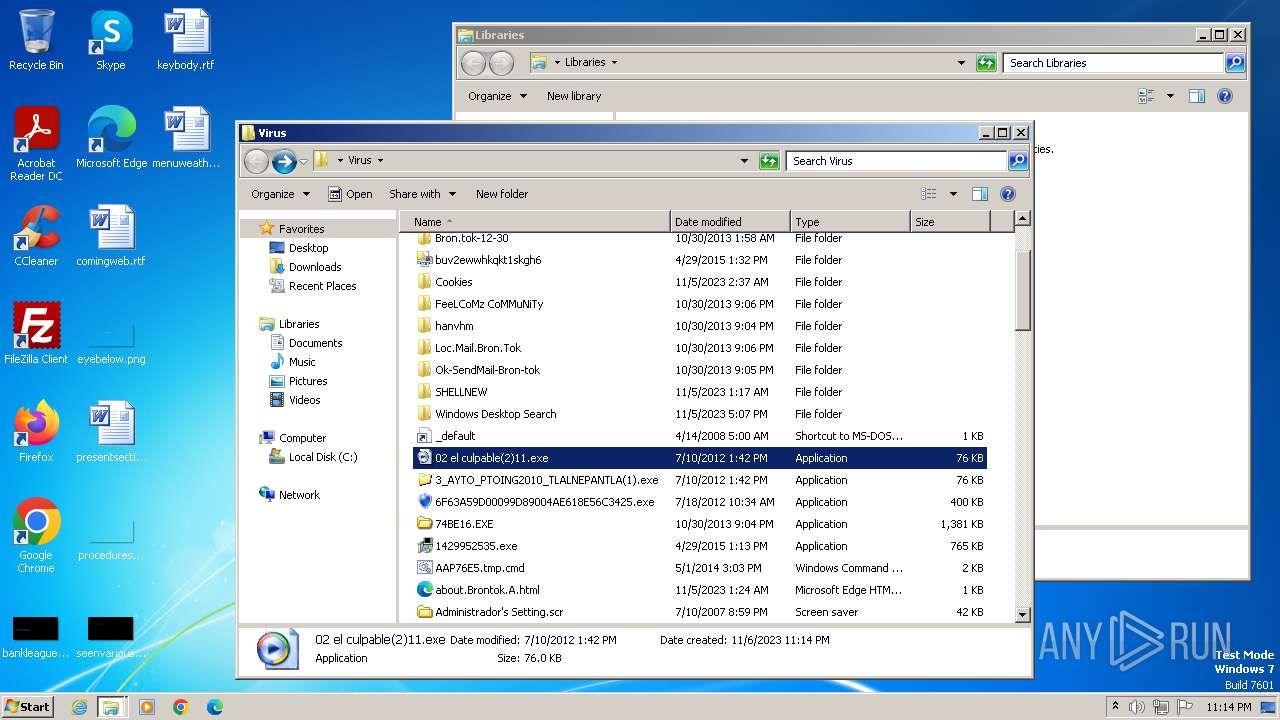Click Back button in Virus window

pyautogui.click(x=257, y=161)
